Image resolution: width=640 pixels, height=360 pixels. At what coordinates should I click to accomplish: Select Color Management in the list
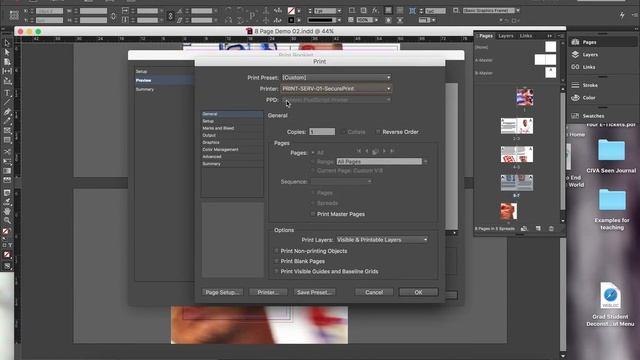pyautogui.click(x=232, y=149)
